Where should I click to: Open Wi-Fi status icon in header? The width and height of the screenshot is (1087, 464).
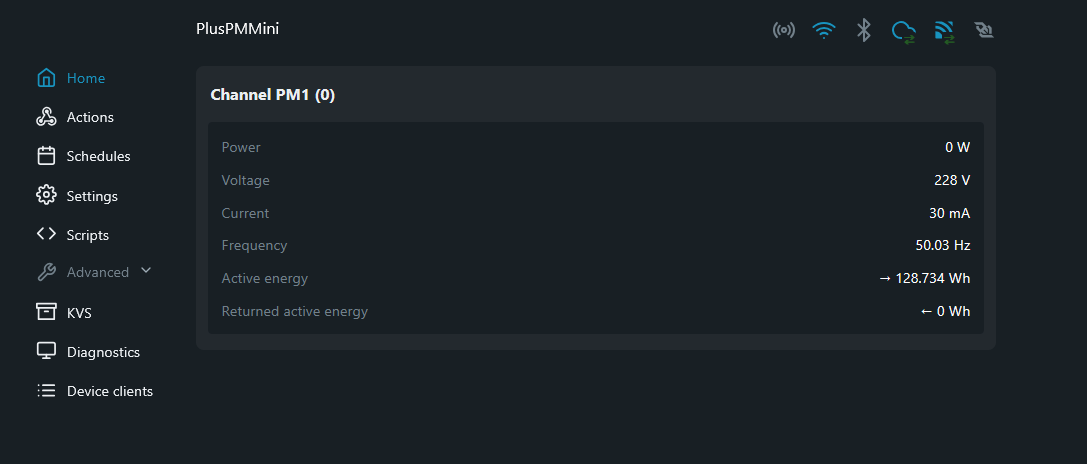(x=824, y=30)
